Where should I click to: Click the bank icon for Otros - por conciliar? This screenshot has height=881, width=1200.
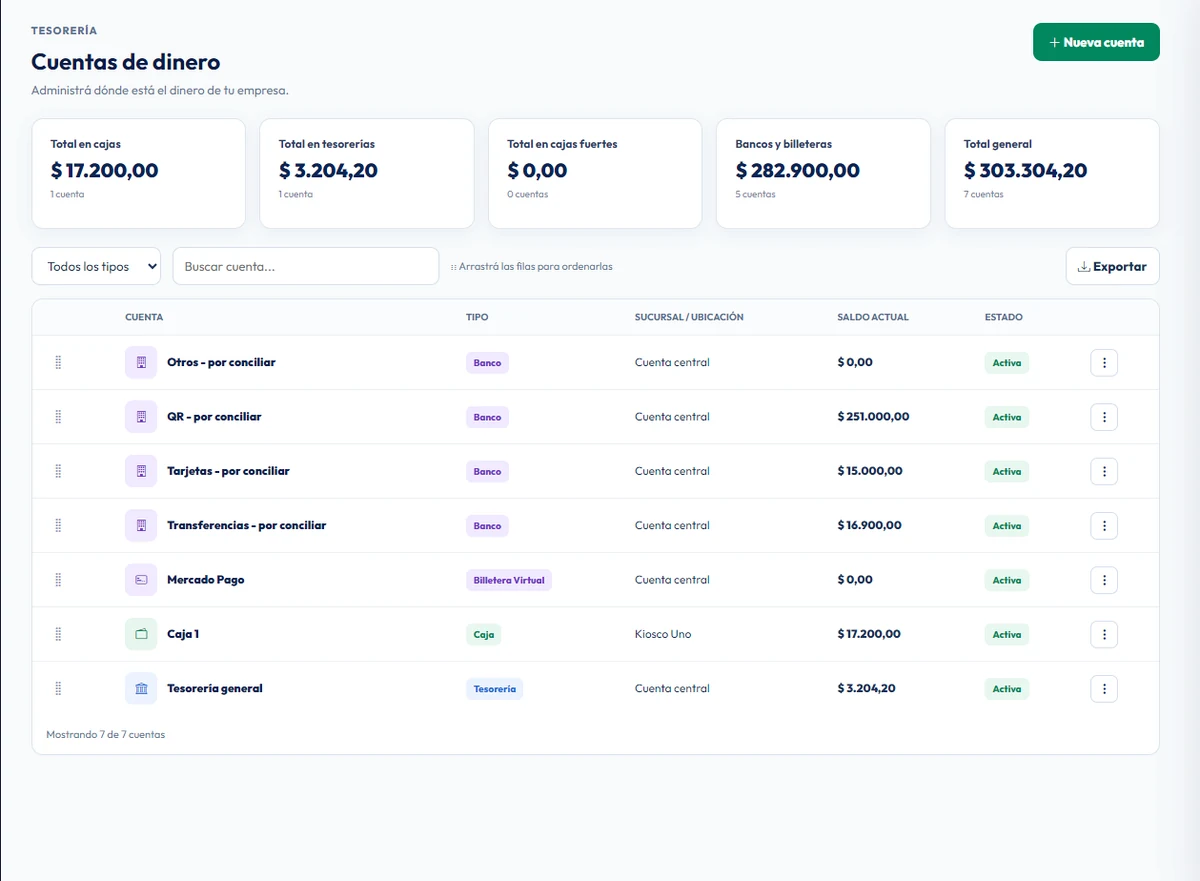click(x=141, y=362)
